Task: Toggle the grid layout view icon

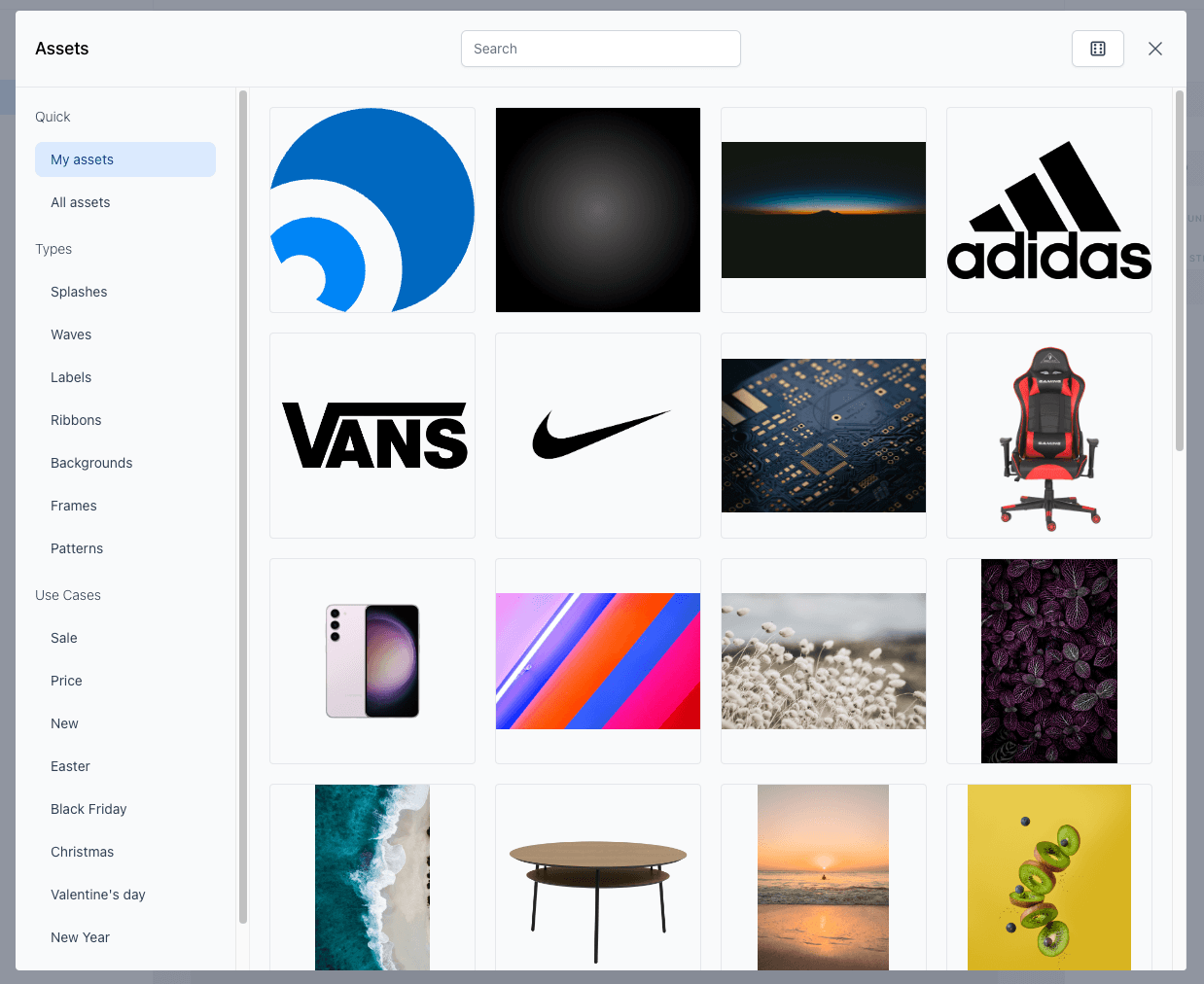Action: point(1097,49)
